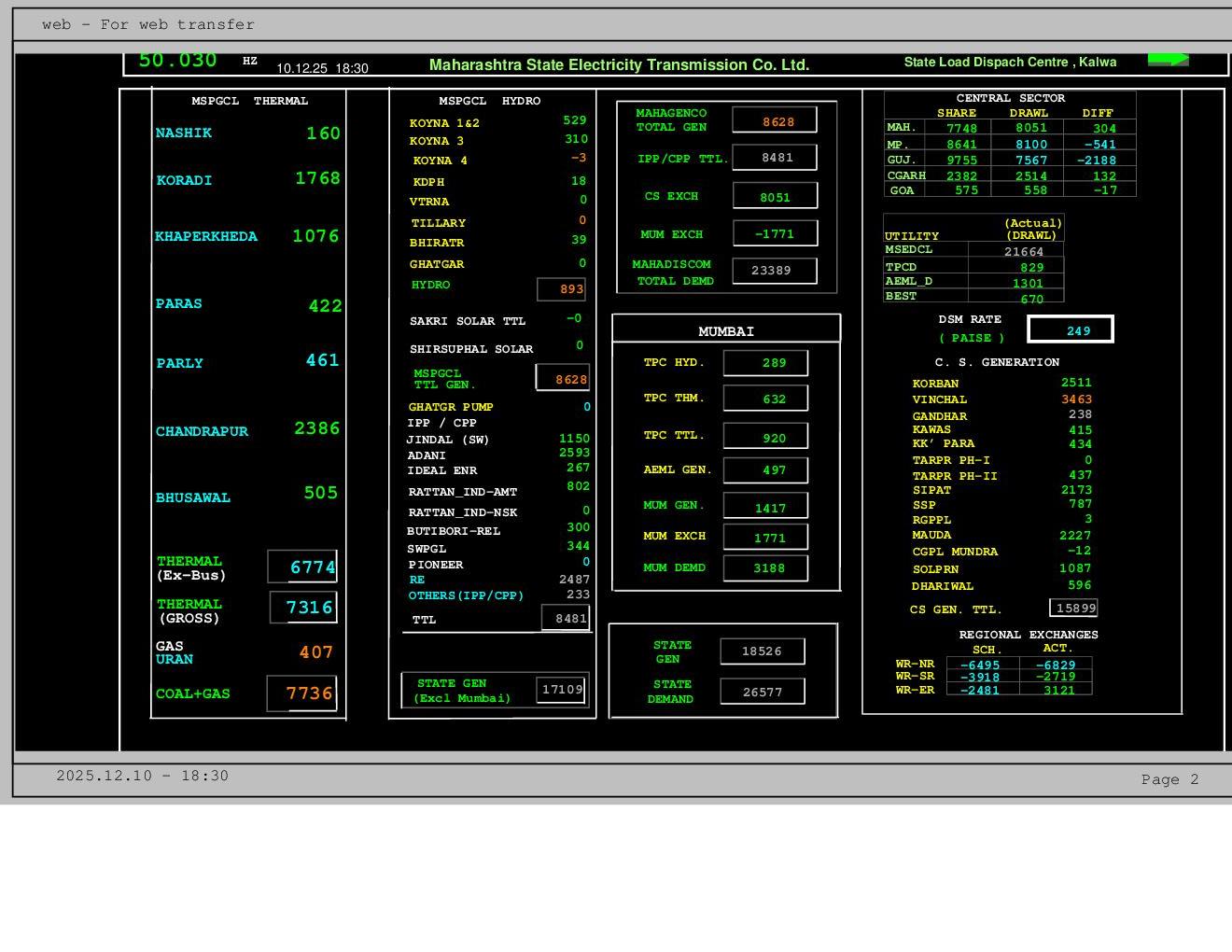Select the STATE DEMAND value box
Image resolution: width=1232 pixels, height=952 pixels.
coord(763,692)
